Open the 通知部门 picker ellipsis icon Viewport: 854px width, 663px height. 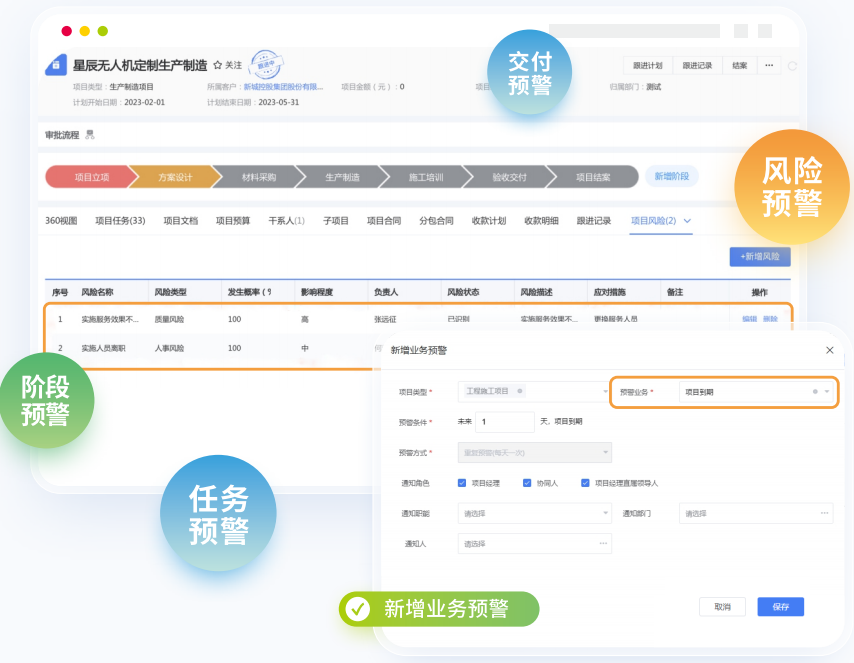pyautogui.click(x=824, y=513)
